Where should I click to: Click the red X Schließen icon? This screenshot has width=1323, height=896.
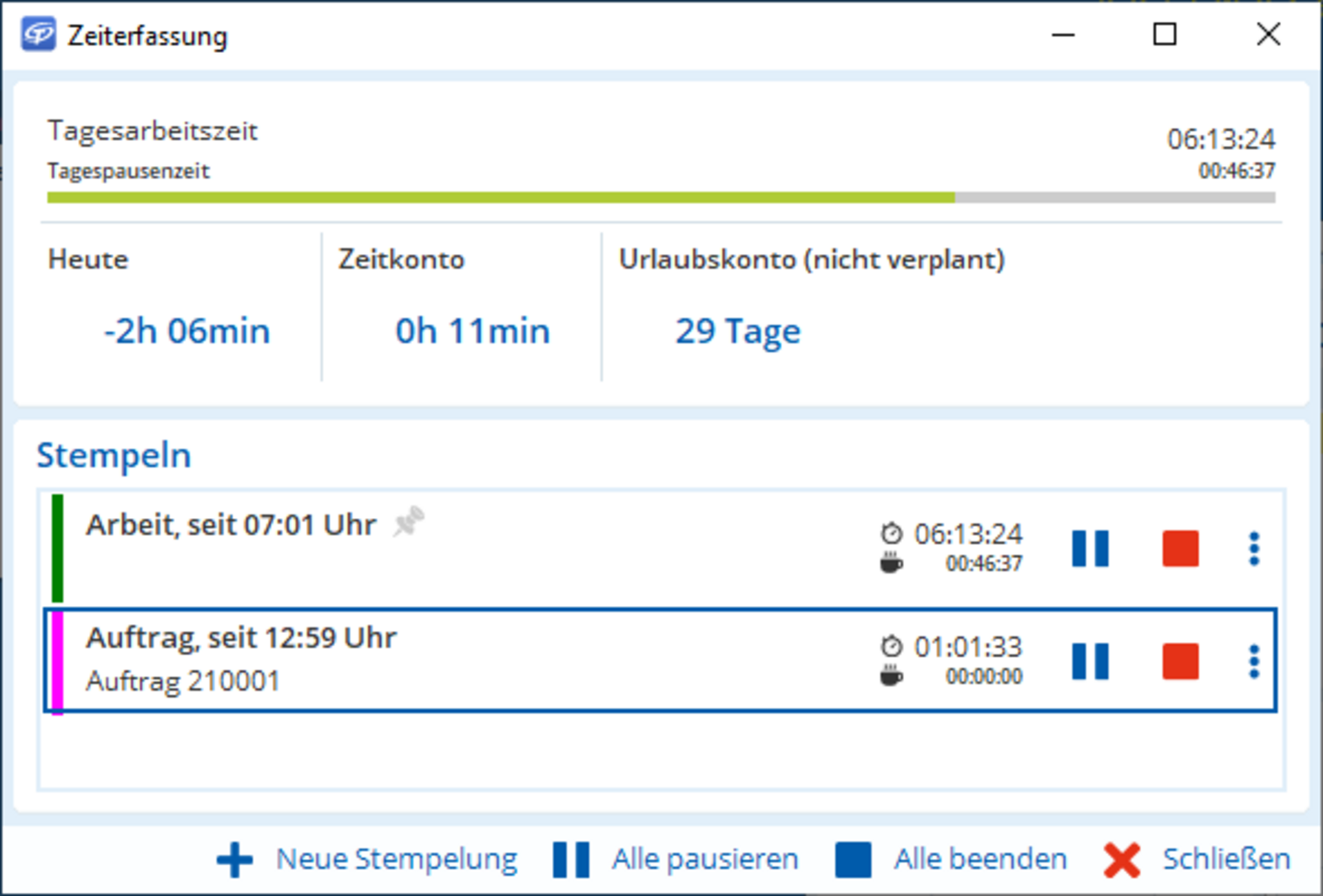1121,859
